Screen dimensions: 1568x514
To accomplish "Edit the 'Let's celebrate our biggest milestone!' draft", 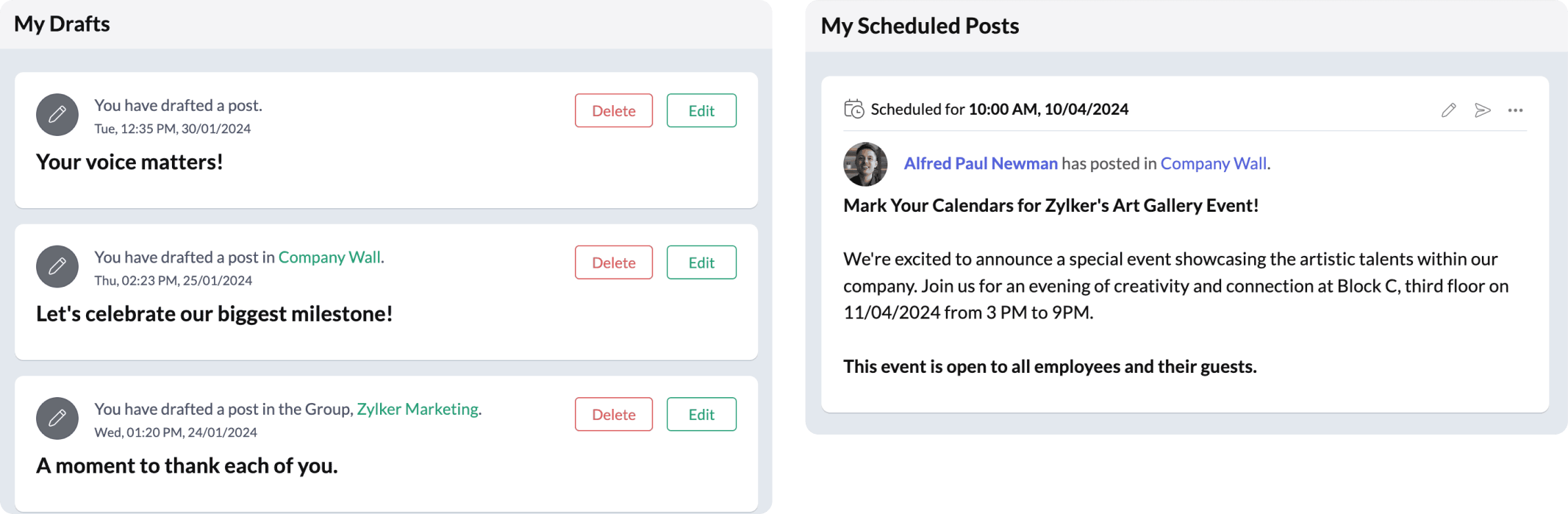I will 701,263.
